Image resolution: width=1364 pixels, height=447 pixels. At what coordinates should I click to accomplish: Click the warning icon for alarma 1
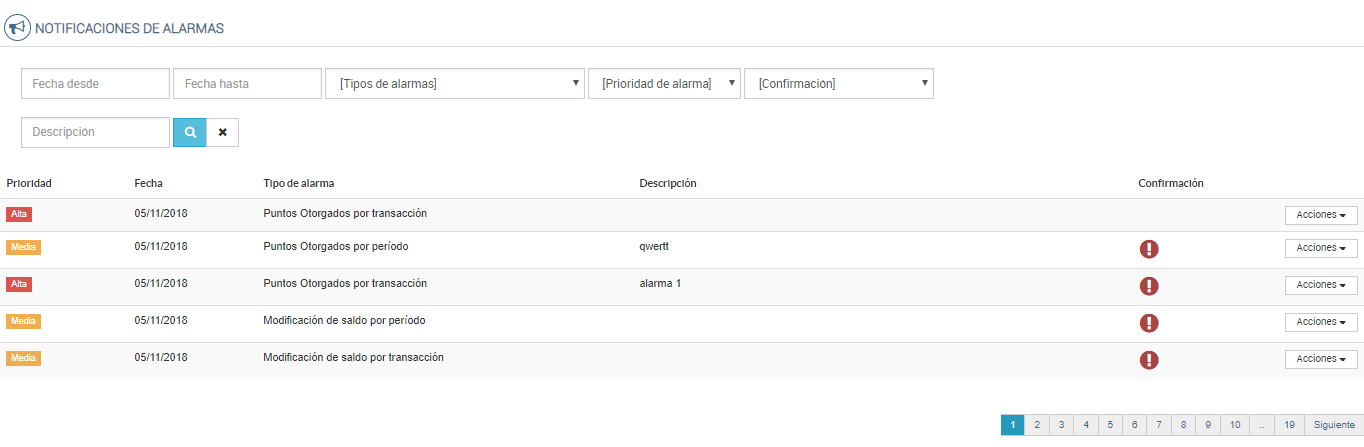tap(1149, 286)
